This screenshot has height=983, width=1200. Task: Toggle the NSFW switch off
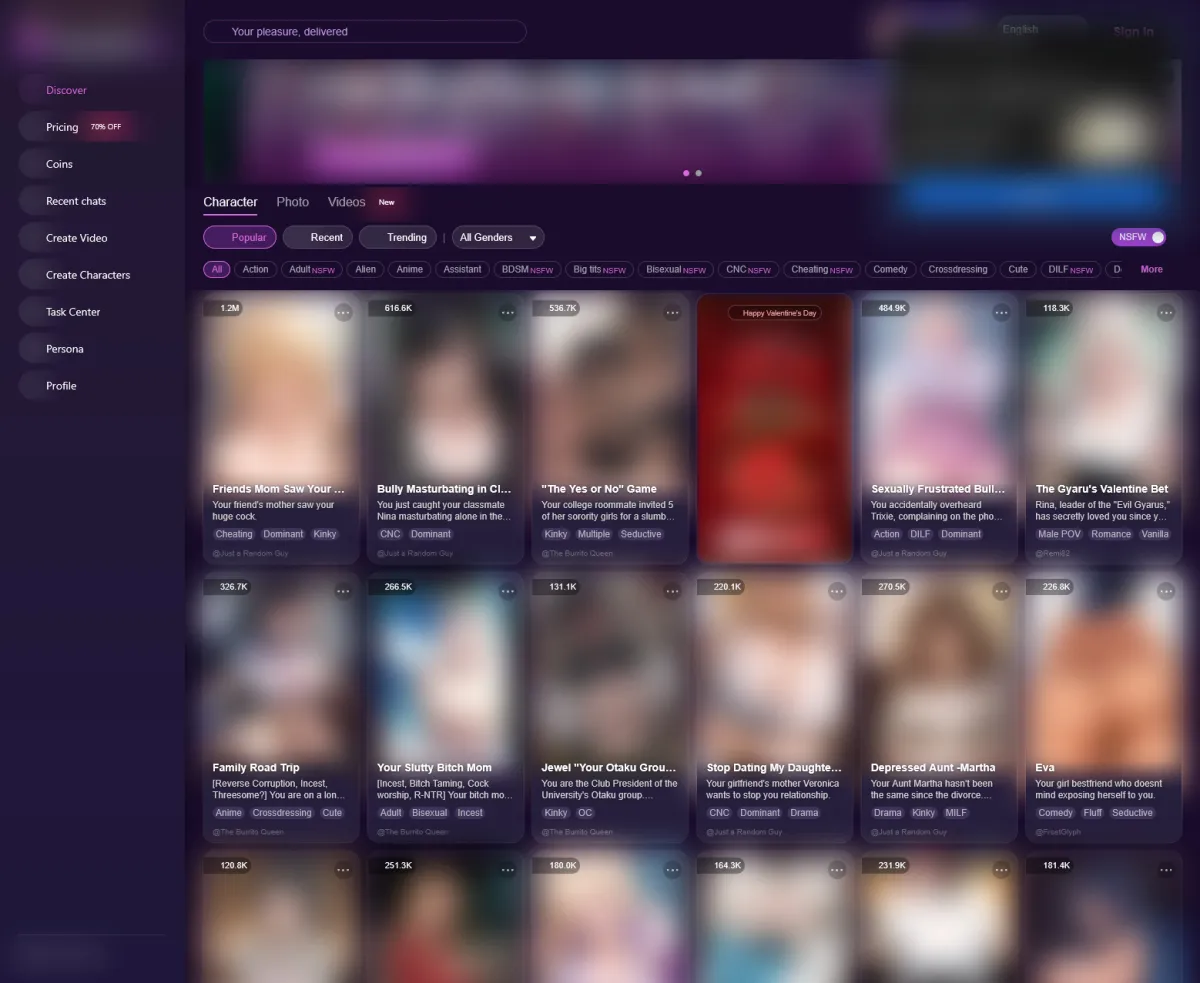(x=1139, y=237)
